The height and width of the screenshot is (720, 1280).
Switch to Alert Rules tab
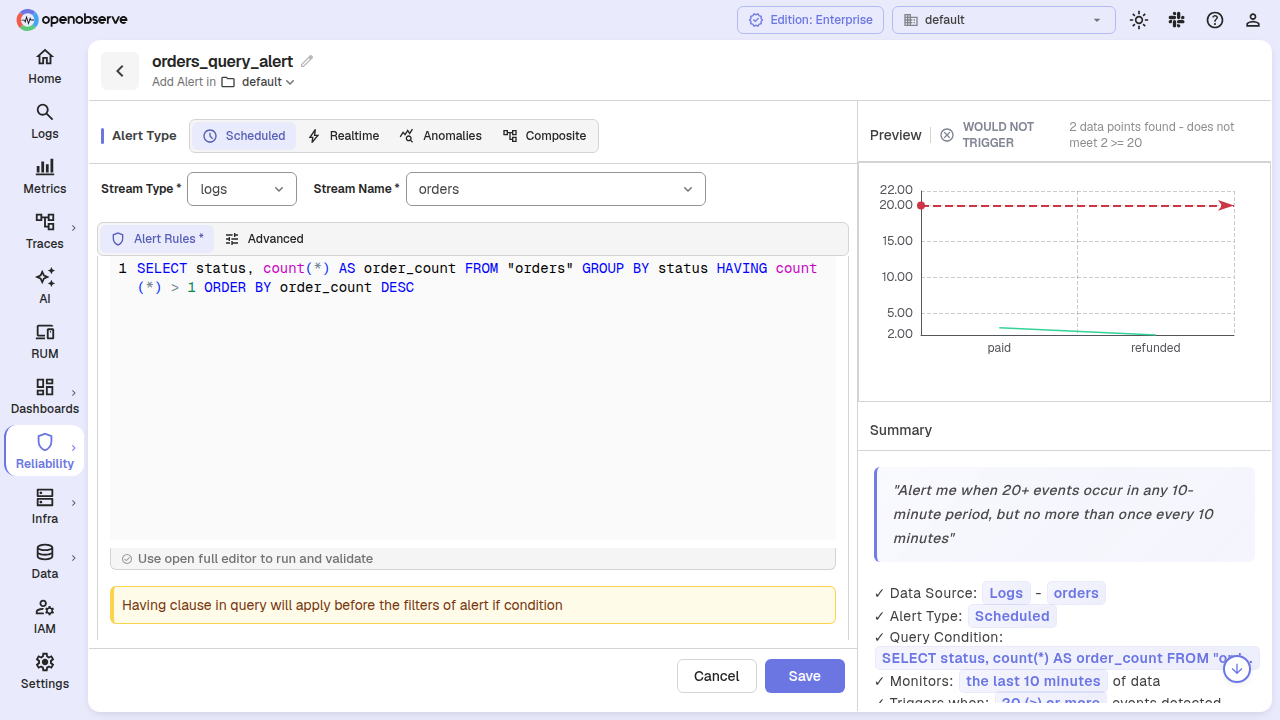[157, 239]
